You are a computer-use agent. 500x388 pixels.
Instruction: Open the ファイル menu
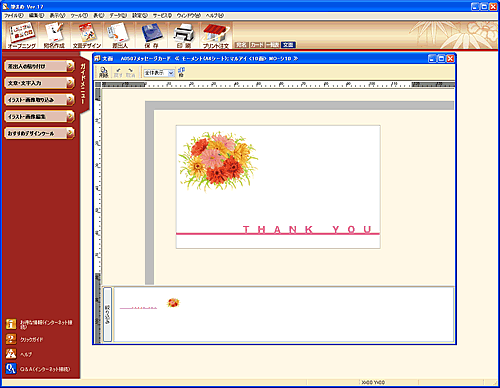[13, 15]
